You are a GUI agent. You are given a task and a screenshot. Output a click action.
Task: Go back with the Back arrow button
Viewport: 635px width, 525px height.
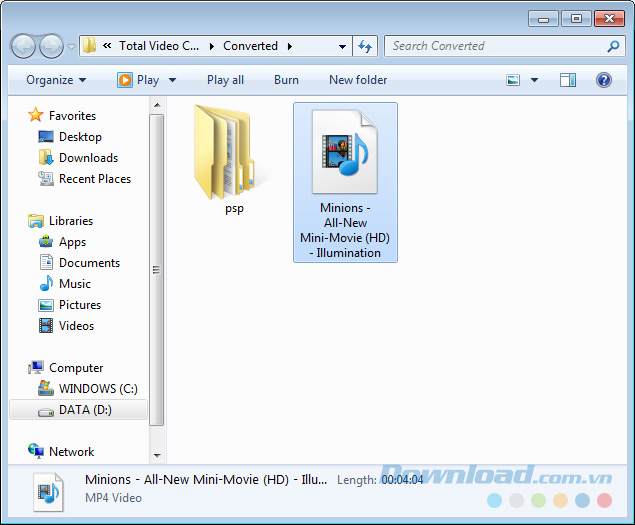click(23, 46)
